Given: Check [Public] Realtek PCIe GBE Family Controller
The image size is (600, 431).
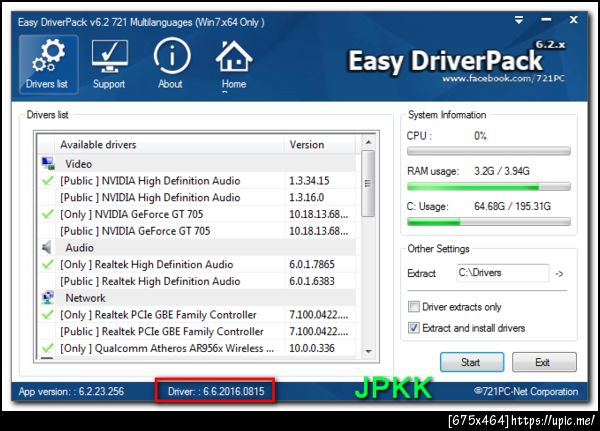Looking at the screenshot, I should [47, 331].
